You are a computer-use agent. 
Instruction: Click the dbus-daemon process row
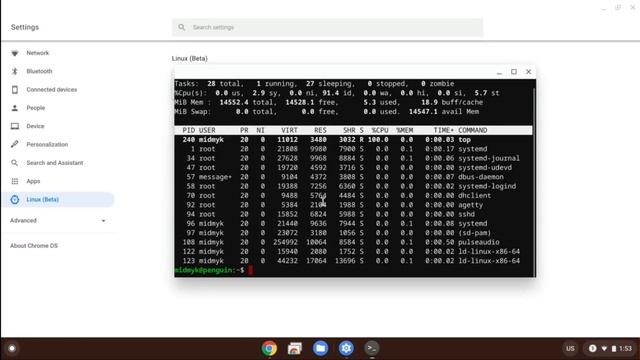[x=353, y=177]
